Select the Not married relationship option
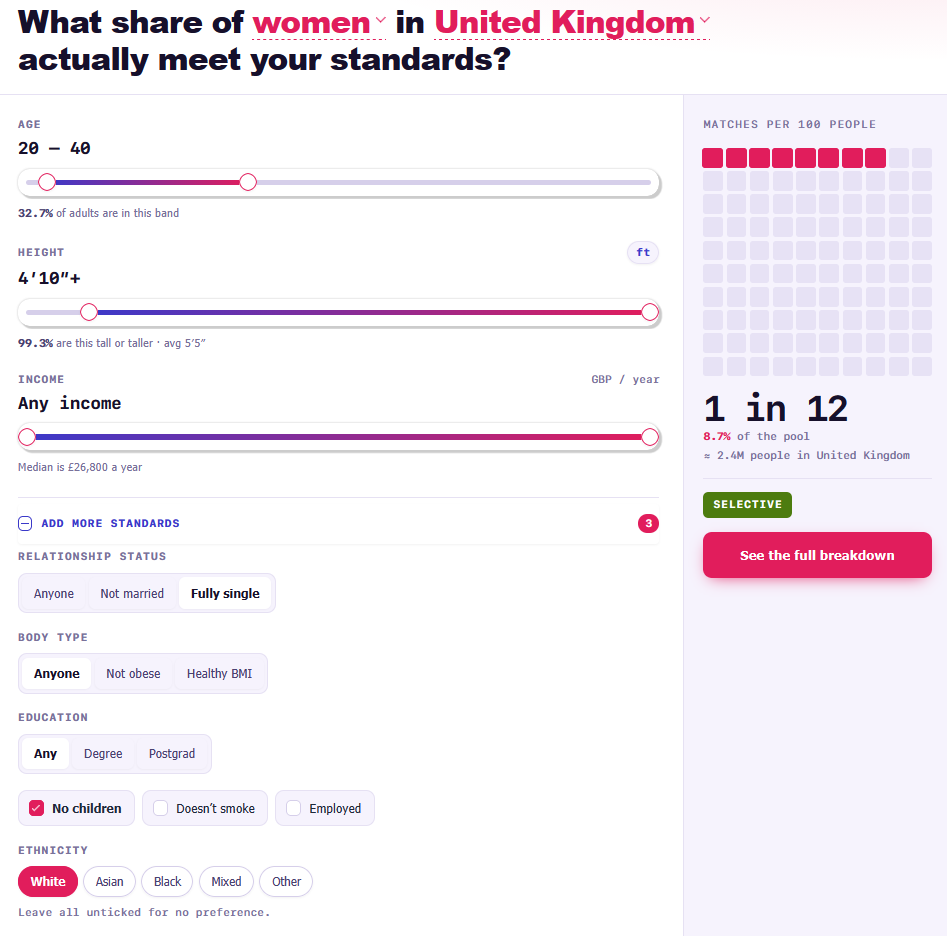The image size is (947, 936). (x=132, y=593)
